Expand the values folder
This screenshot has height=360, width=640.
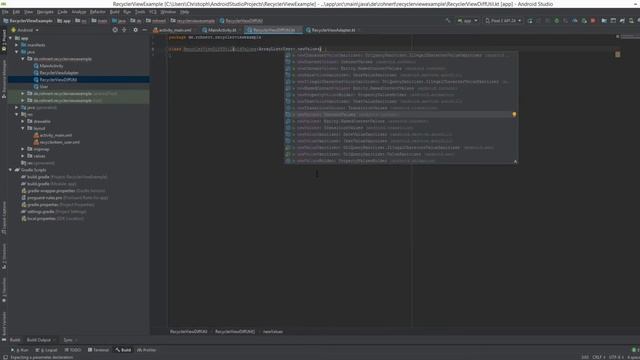23,156
